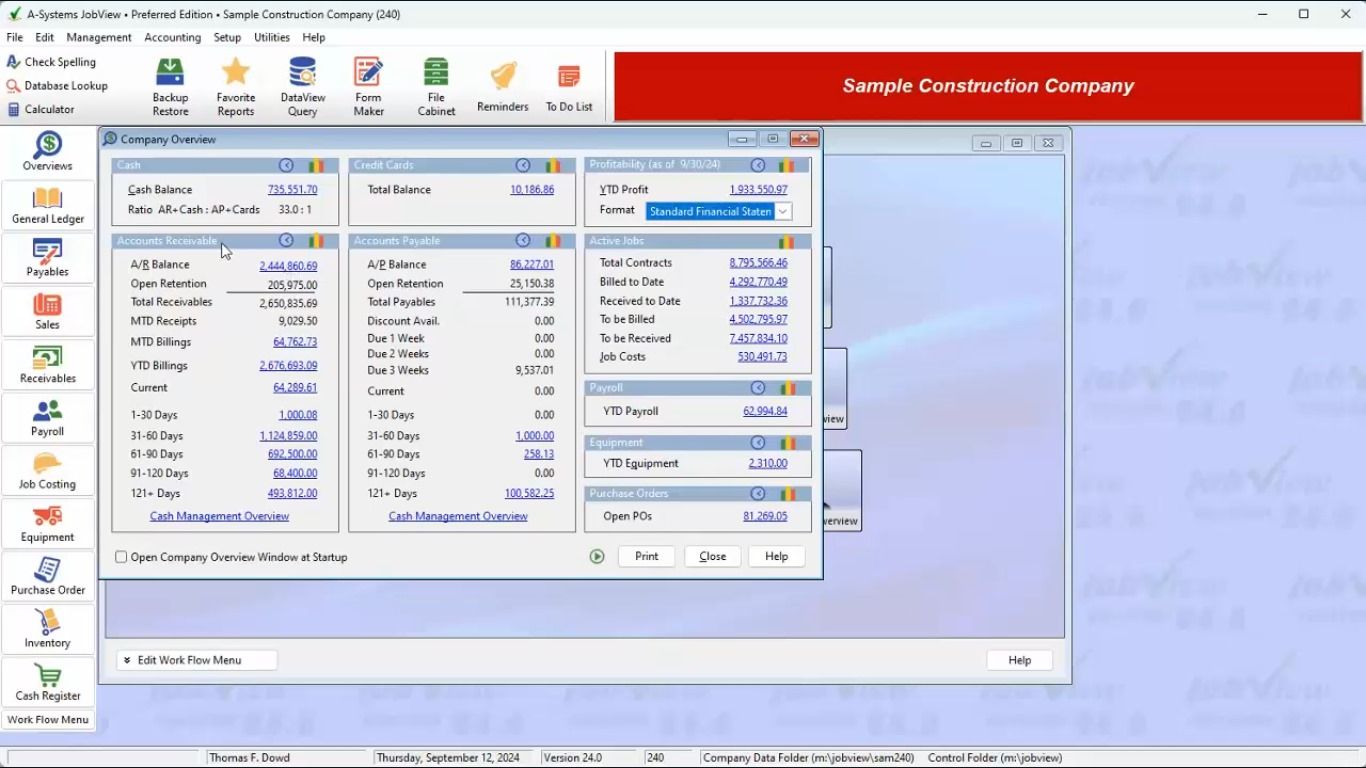Click Help in the Work Flow window
Screen dimensions: 1366x768
click(x=1019, y=660)
